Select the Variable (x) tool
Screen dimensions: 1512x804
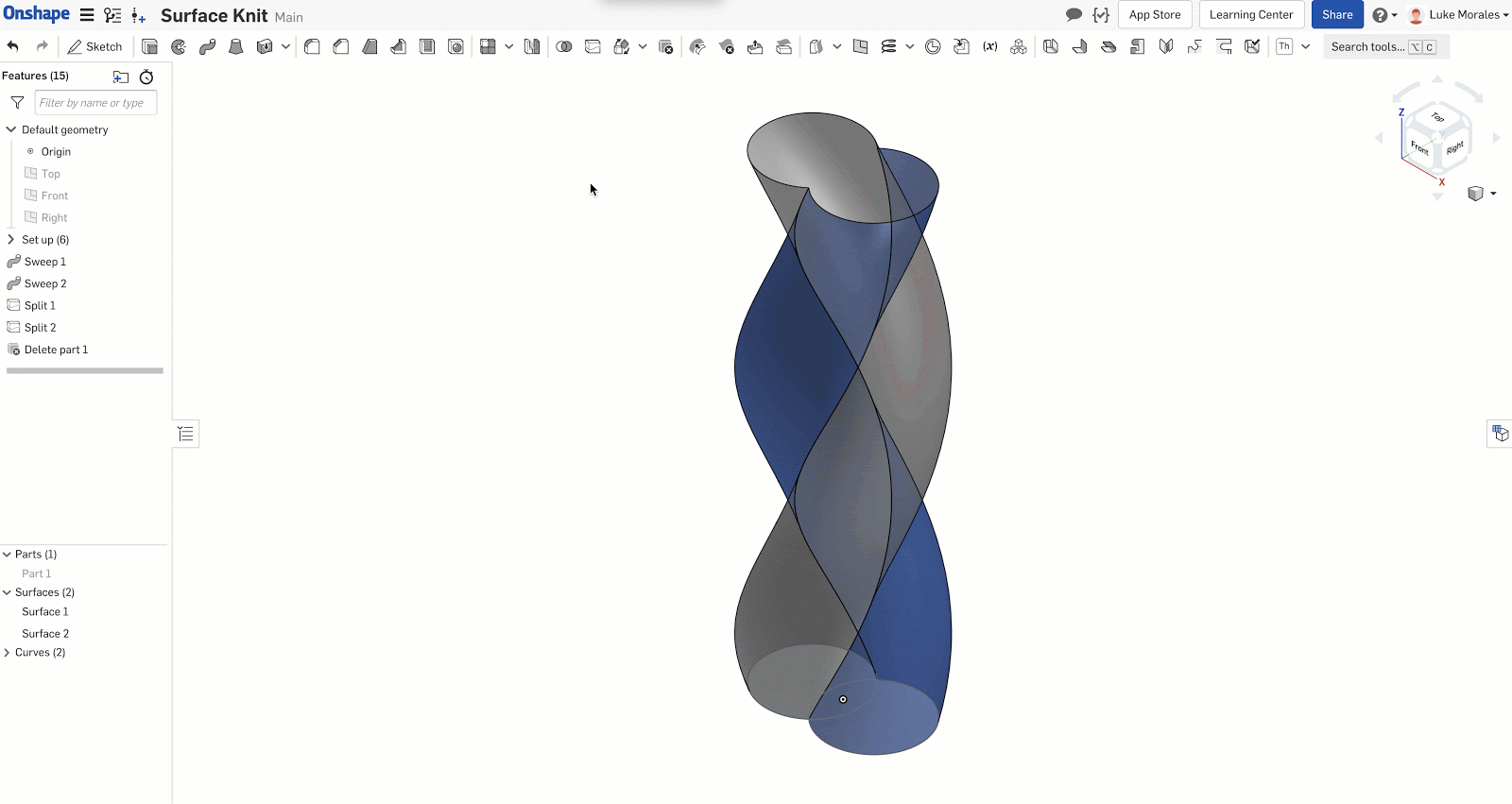[990, 46]
